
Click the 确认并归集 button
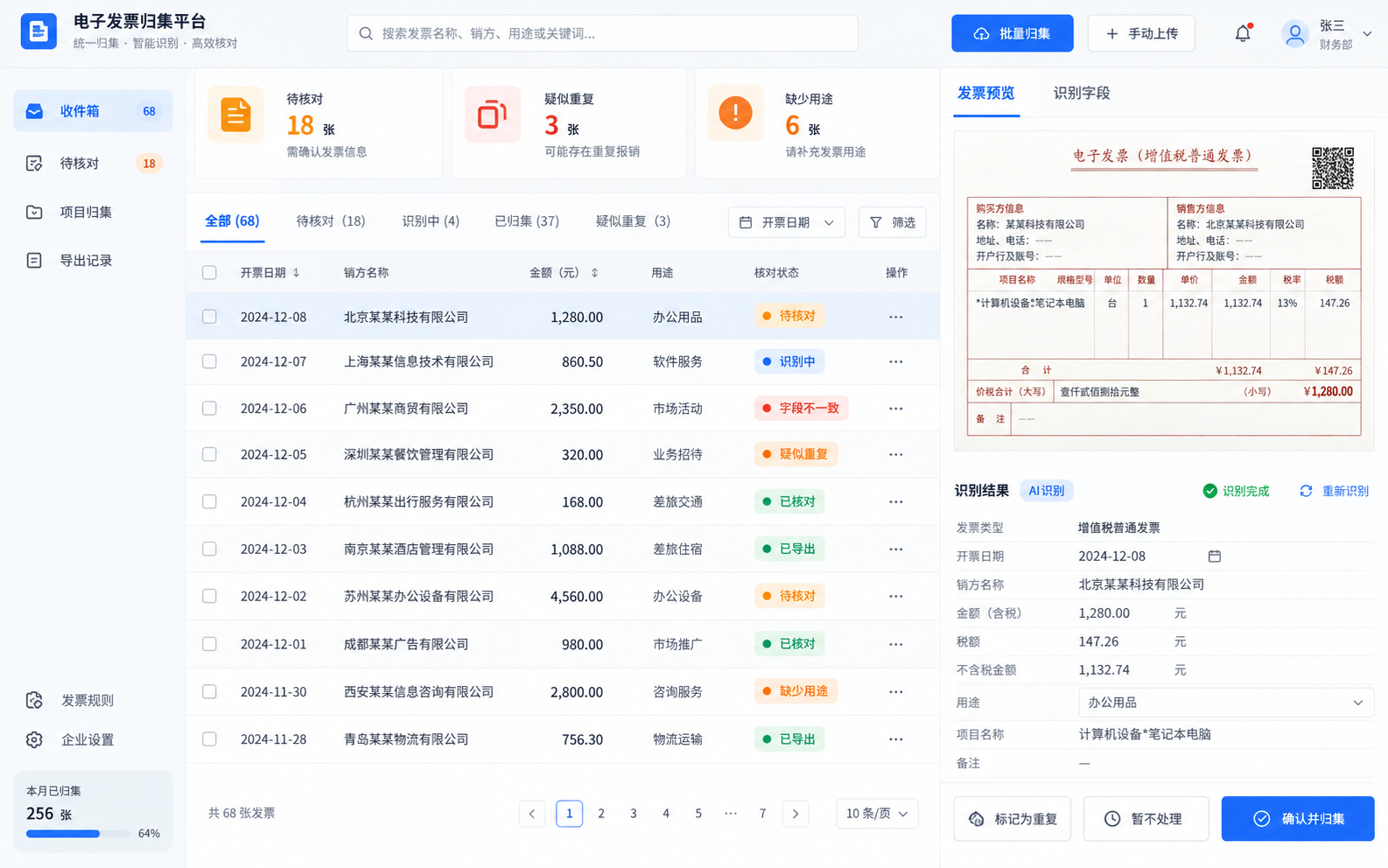1298,819
